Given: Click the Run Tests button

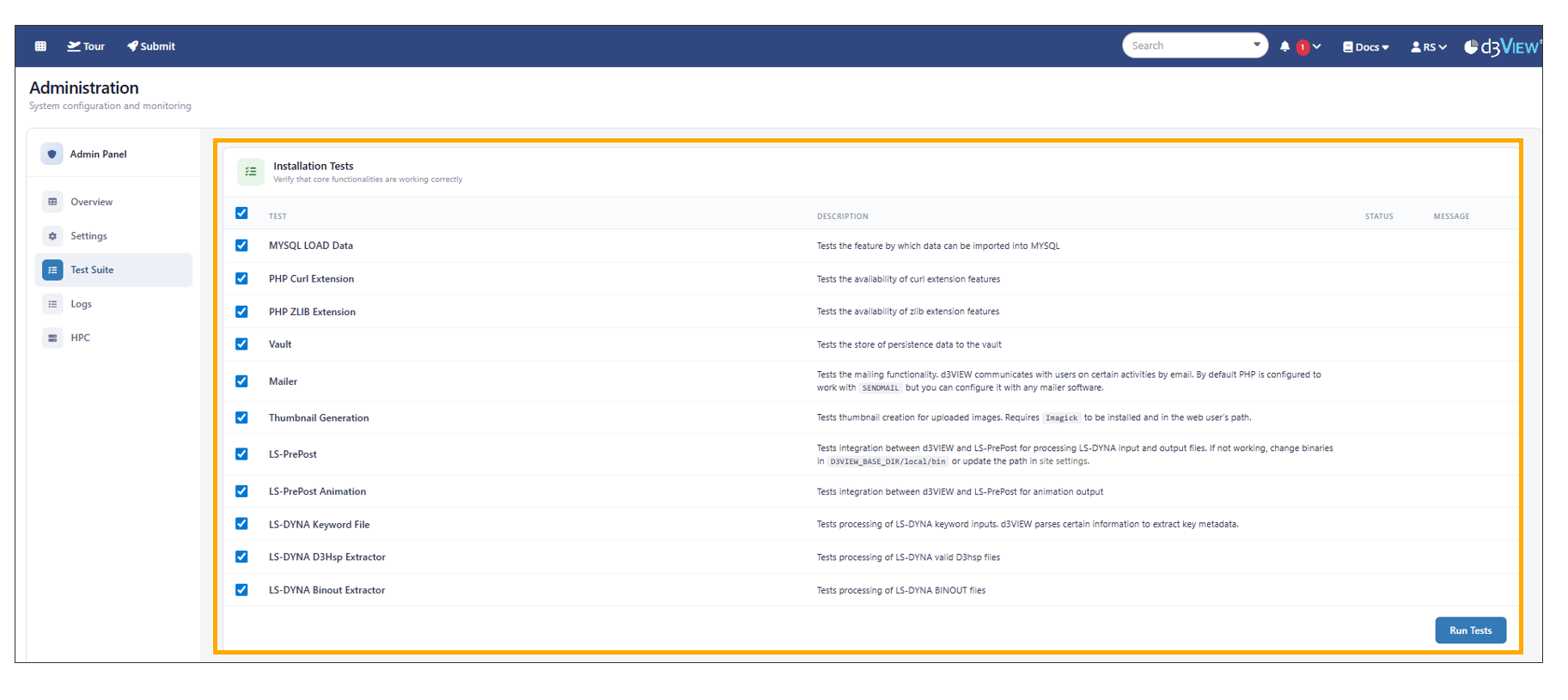Looking at the screenshot, I should click(x=1470, y=630).
